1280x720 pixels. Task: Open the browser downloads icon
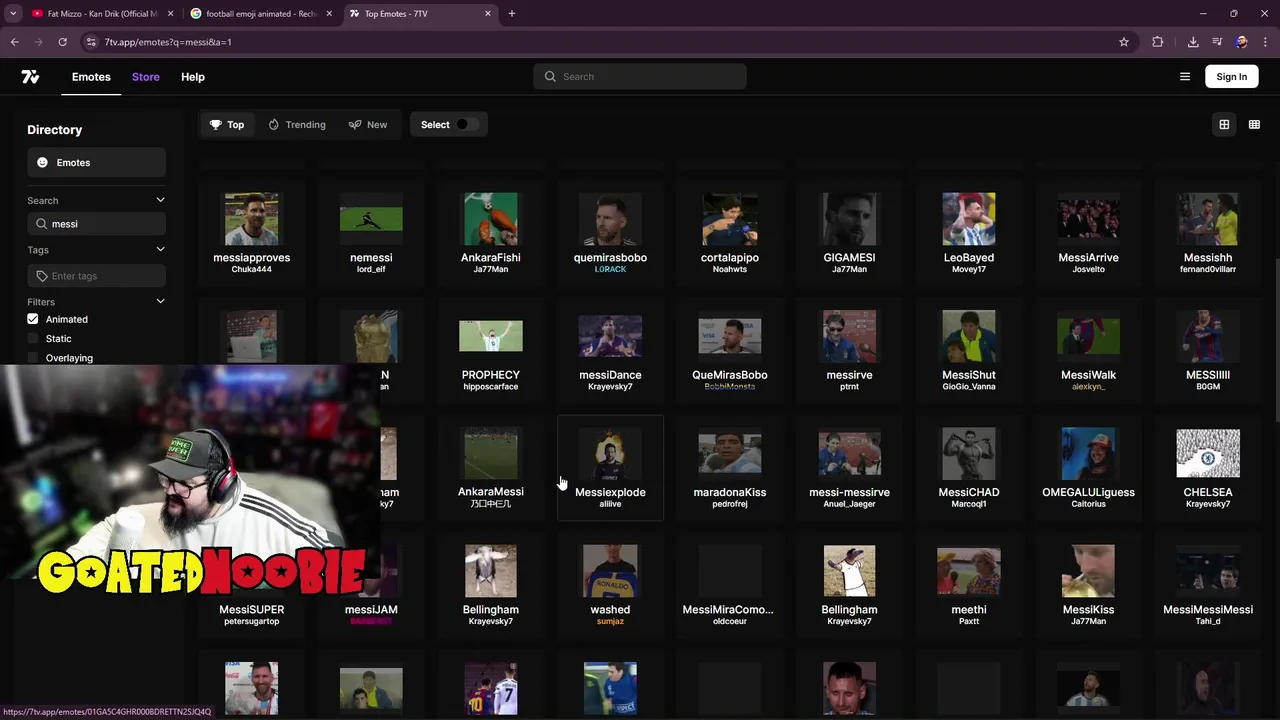point(1193,42)
